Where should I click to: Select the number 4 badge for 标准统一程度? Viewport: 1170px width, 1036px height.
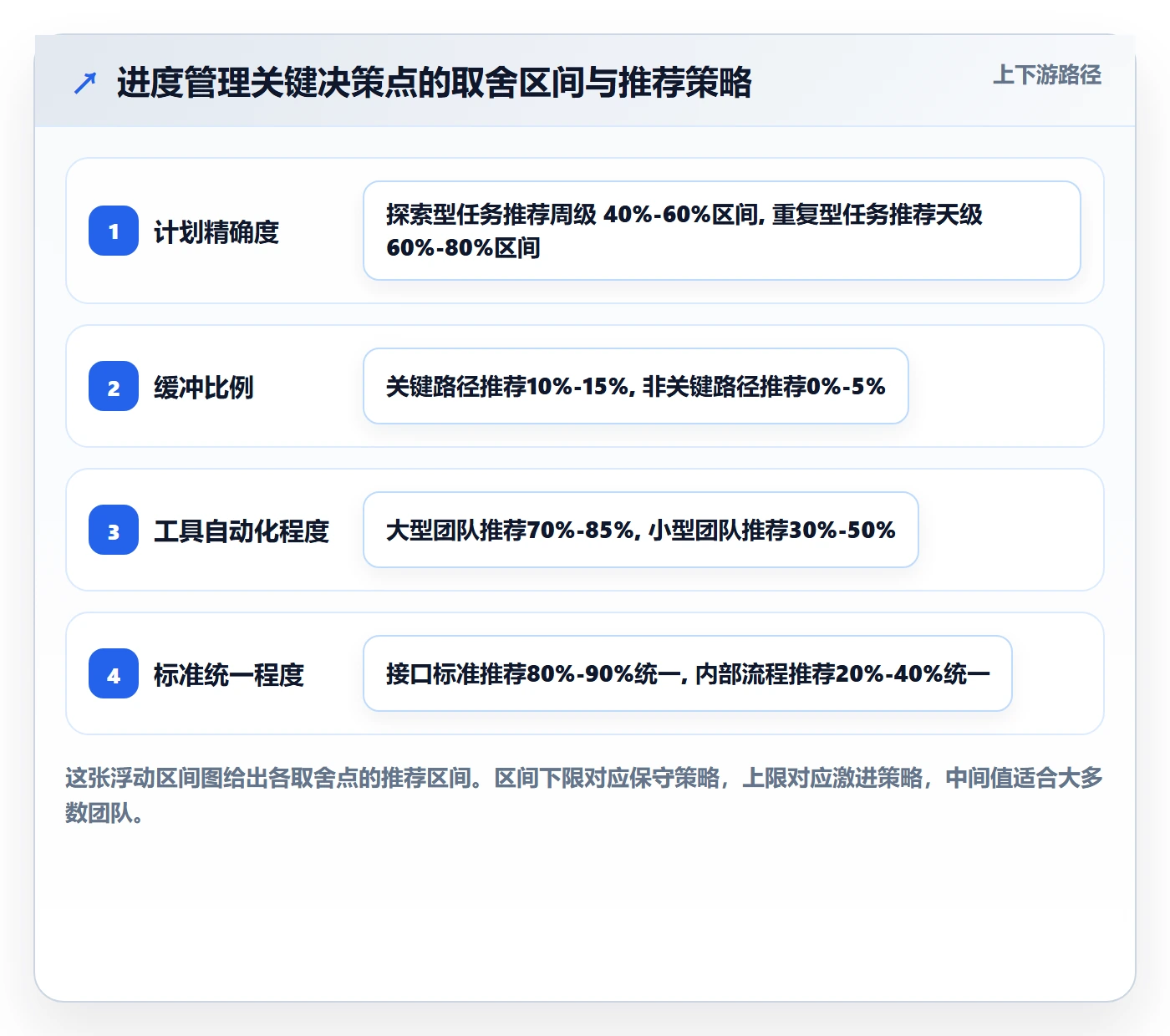(114, 673)
